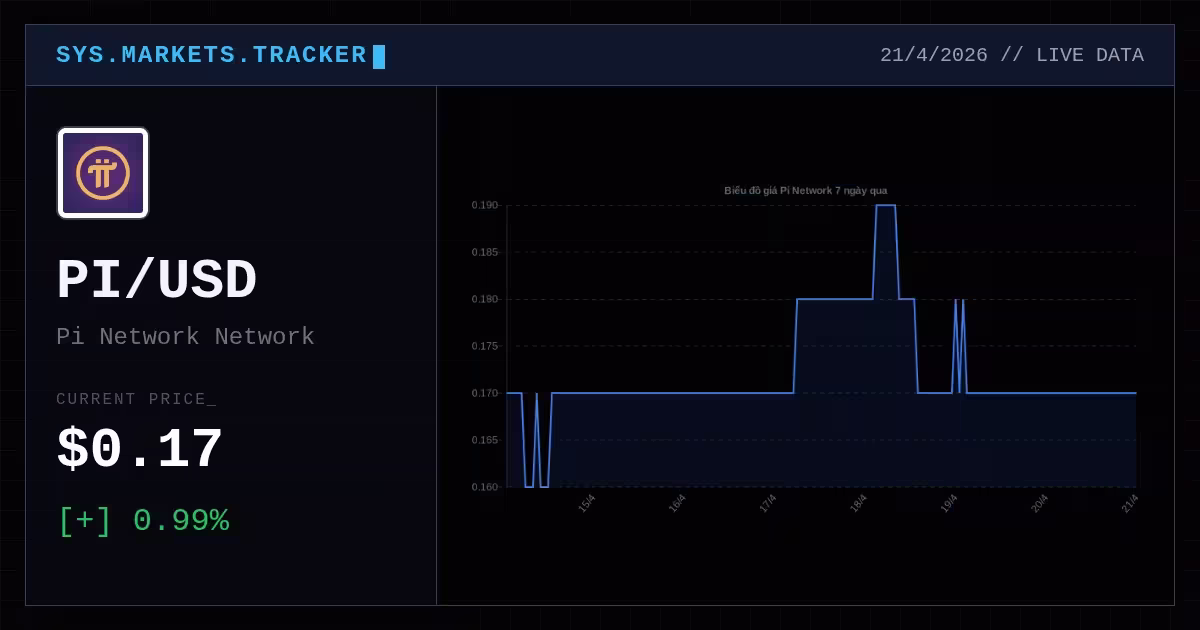
Task: Click the 17/4 date tick label
Action: coord(768,503)
